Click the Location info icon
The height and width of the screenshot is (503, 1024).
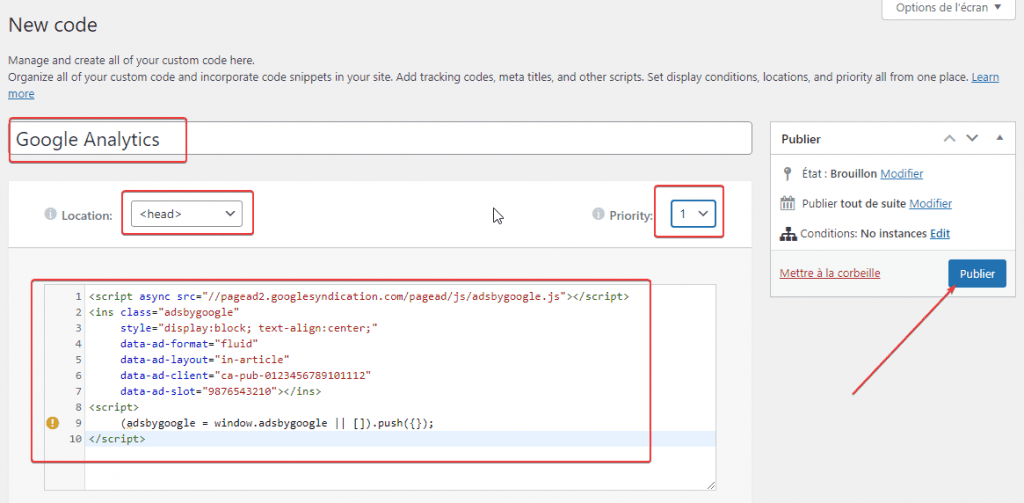(x=50, y=214)
